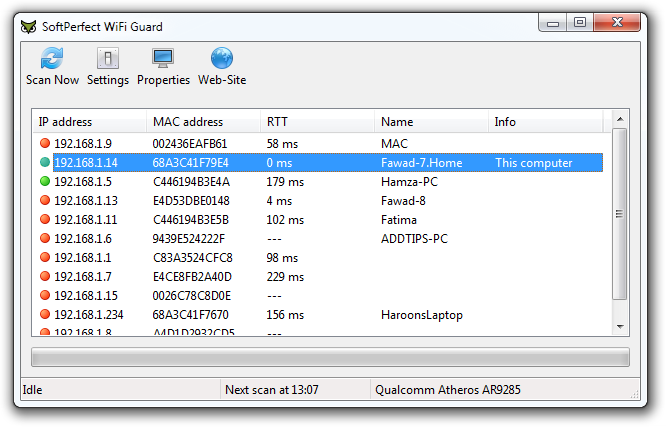This screenshot has width=666, height=427.
Task: Click the red status dot for 192.168.1.6
Action: pyautogui.click(x=45, y=238)
